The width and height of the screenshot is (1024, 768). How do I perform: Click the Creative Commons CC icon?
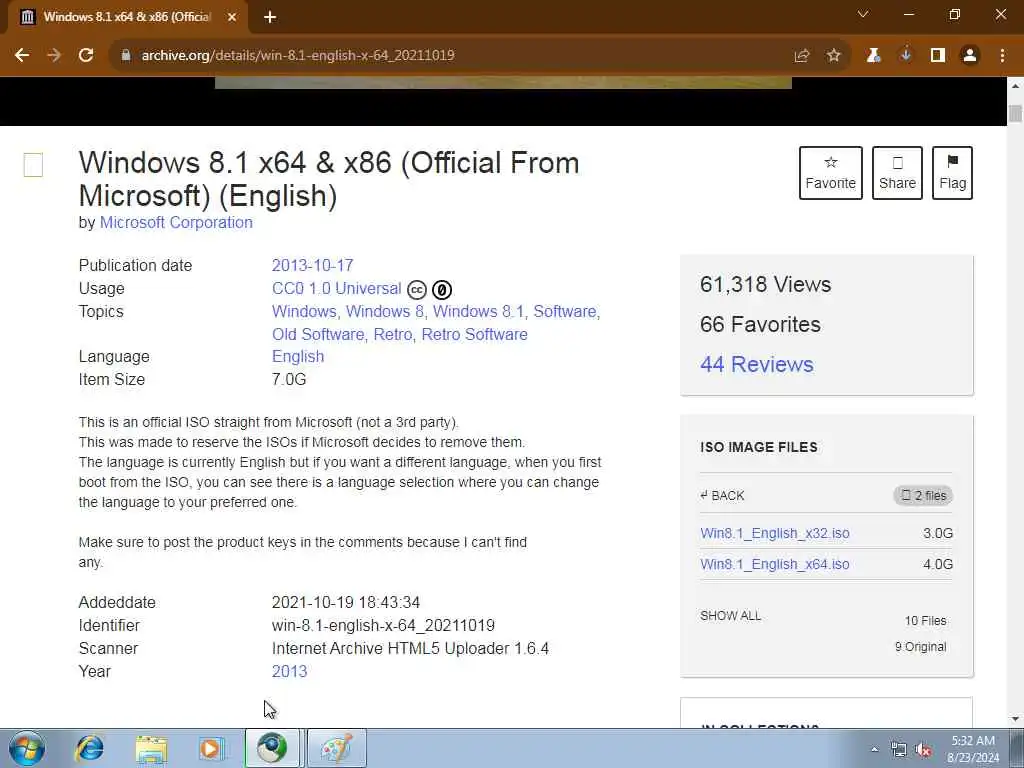pos(417,289)
